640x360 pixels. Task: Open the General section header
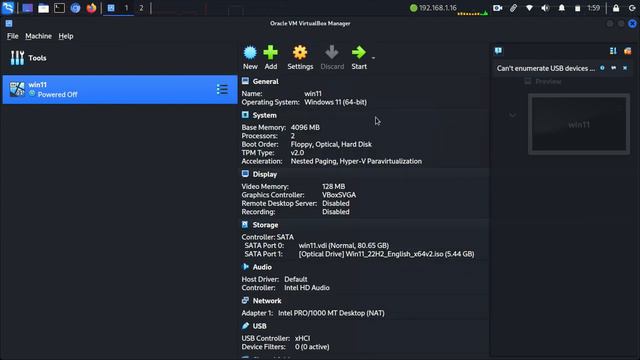pos(265,81)
